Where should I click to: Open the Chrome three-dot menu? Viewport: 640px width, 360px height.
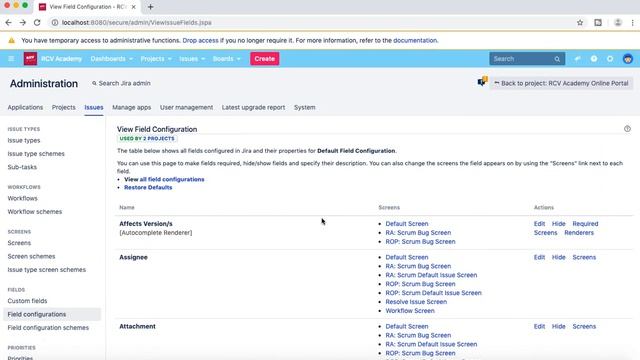(x=633, y=23)
